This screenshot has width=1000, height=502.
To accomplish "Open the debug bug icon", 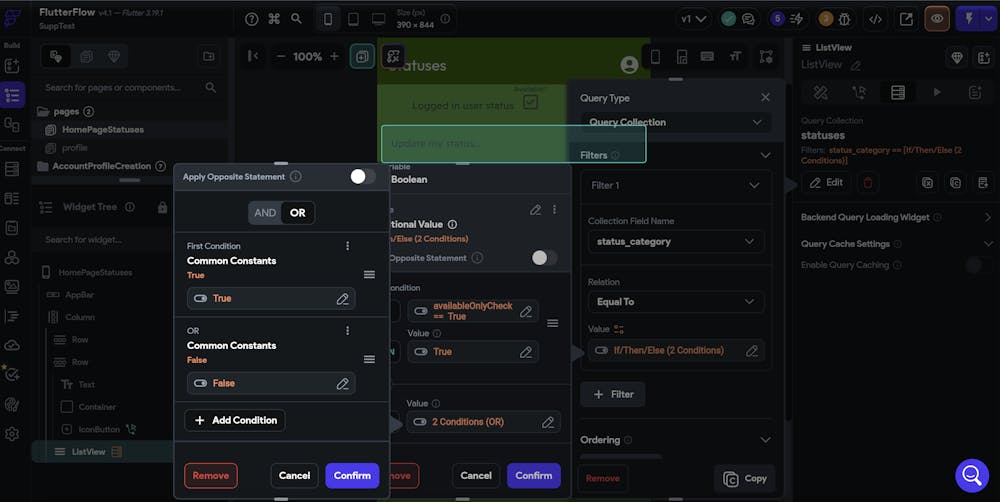I will click(x=844, y=19).
